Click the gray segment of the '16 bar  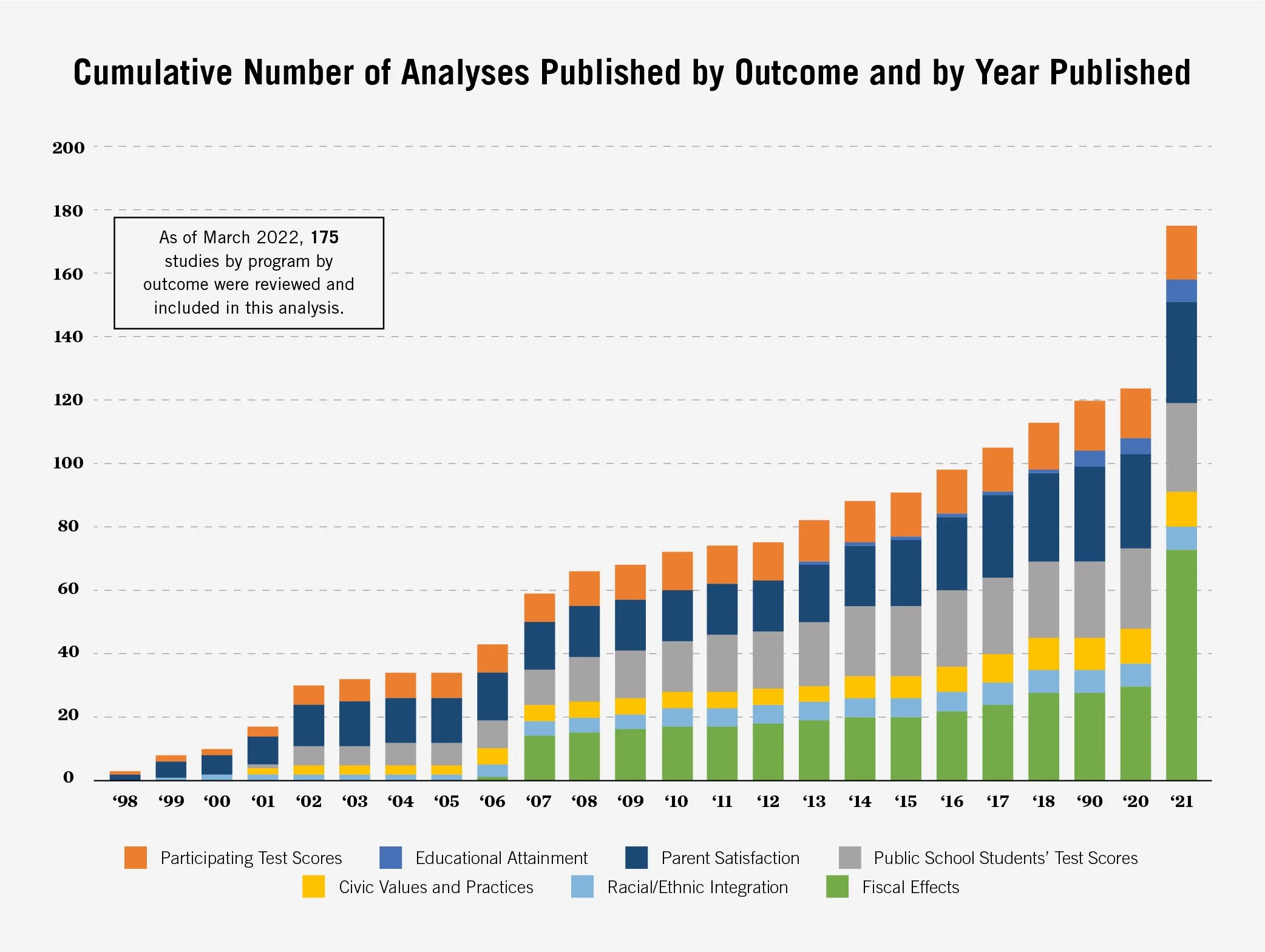pyautogui.click(x=951, y=628)
